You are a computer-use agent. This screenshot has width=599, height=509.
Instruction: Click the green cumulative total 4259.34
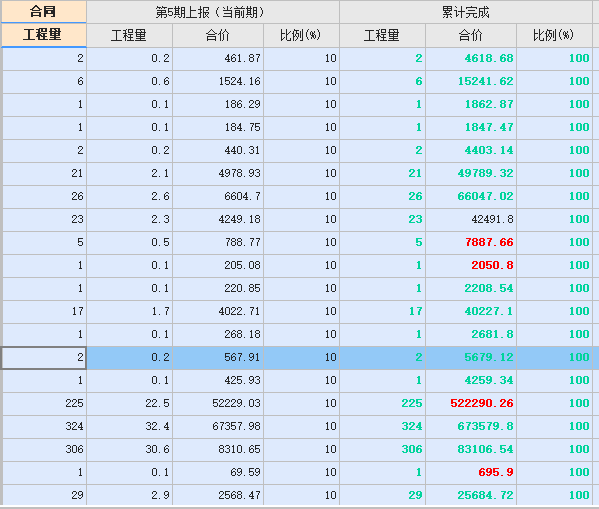coord(471,380)
